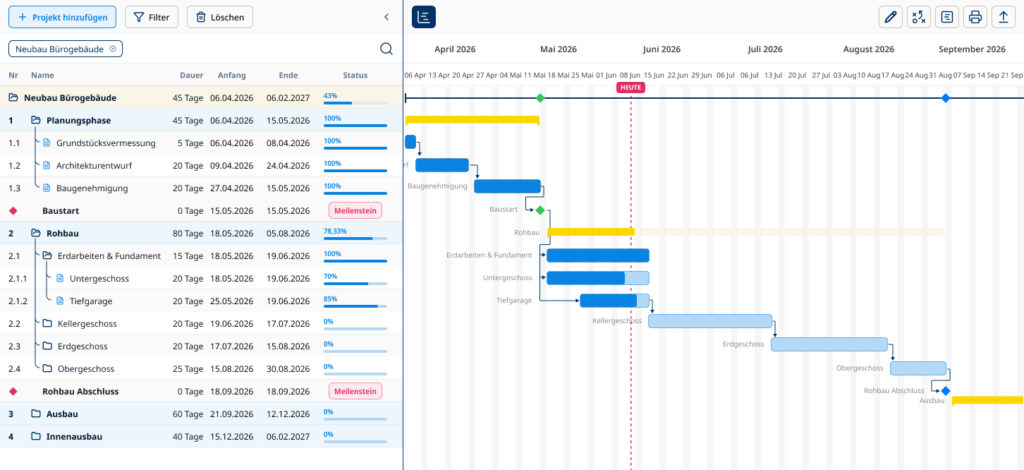This screenshot has height=470, width=1024.
Task: Select the Kellergeschoss bar in the Gantt chart
Action: [710, 321]
